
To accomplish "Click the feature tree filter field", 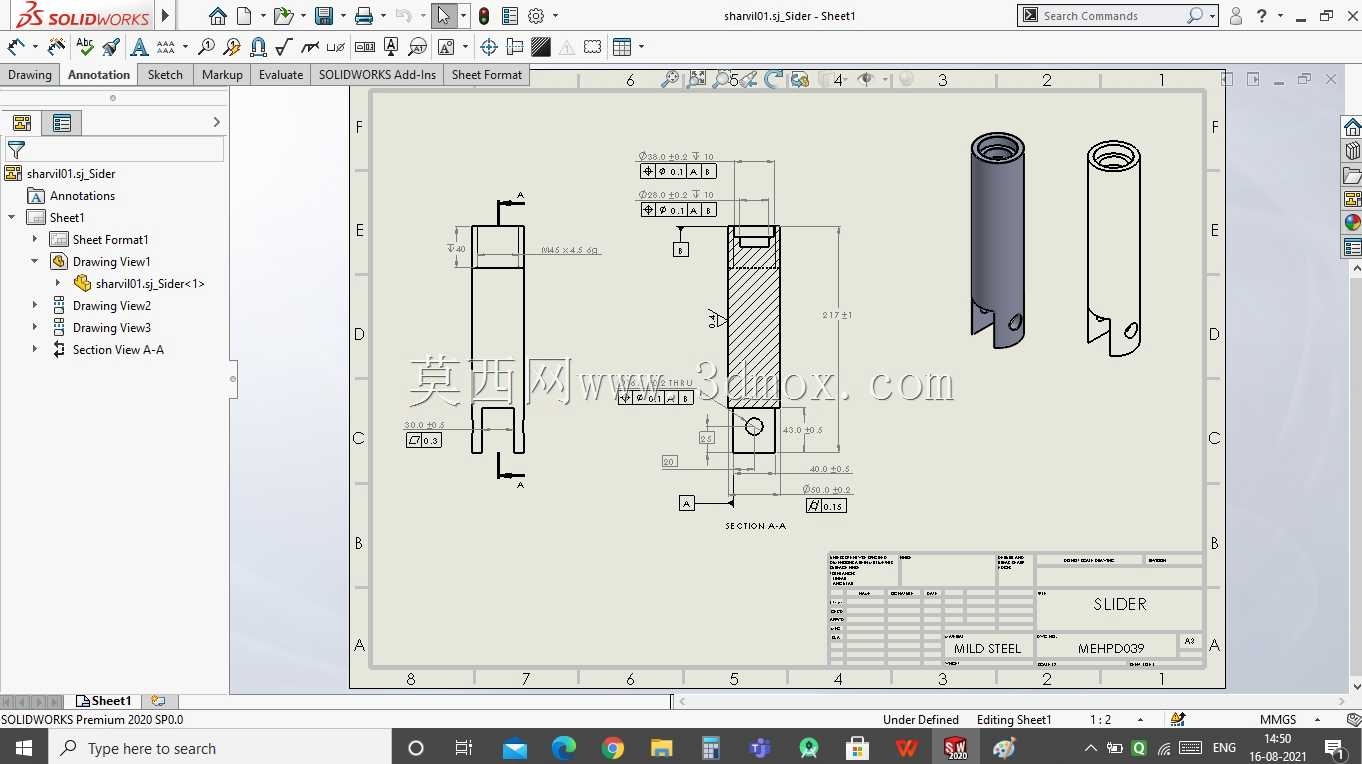I will point(115,150).
